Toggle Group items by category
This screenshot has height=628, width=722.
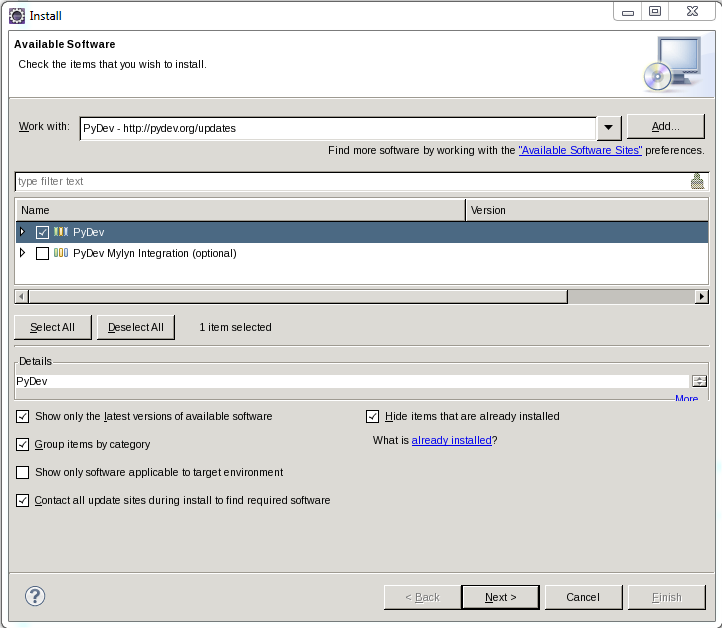tap(23, 444)
